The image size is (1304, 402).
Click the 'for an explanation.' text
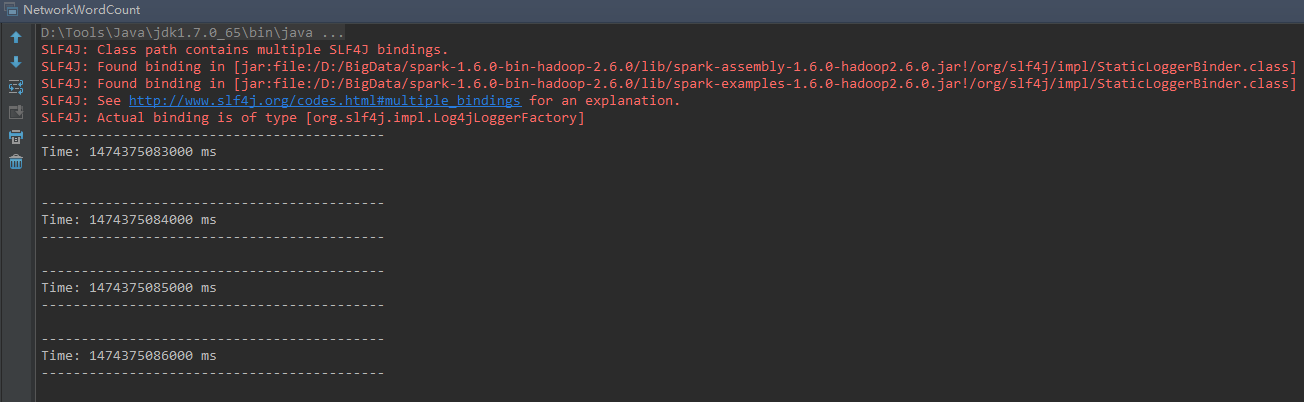[605, 101]
